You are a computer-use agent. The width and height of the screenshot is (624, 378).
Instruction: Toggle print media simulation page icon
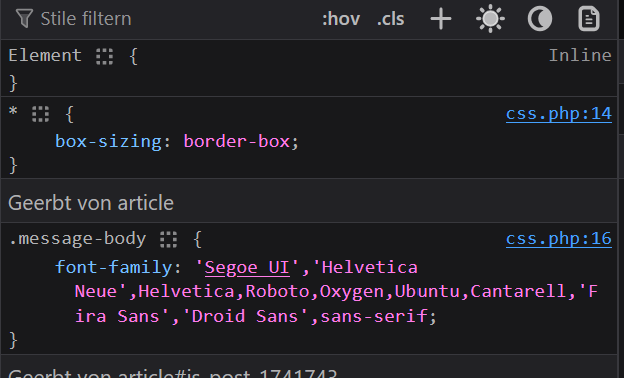[589, 19]
